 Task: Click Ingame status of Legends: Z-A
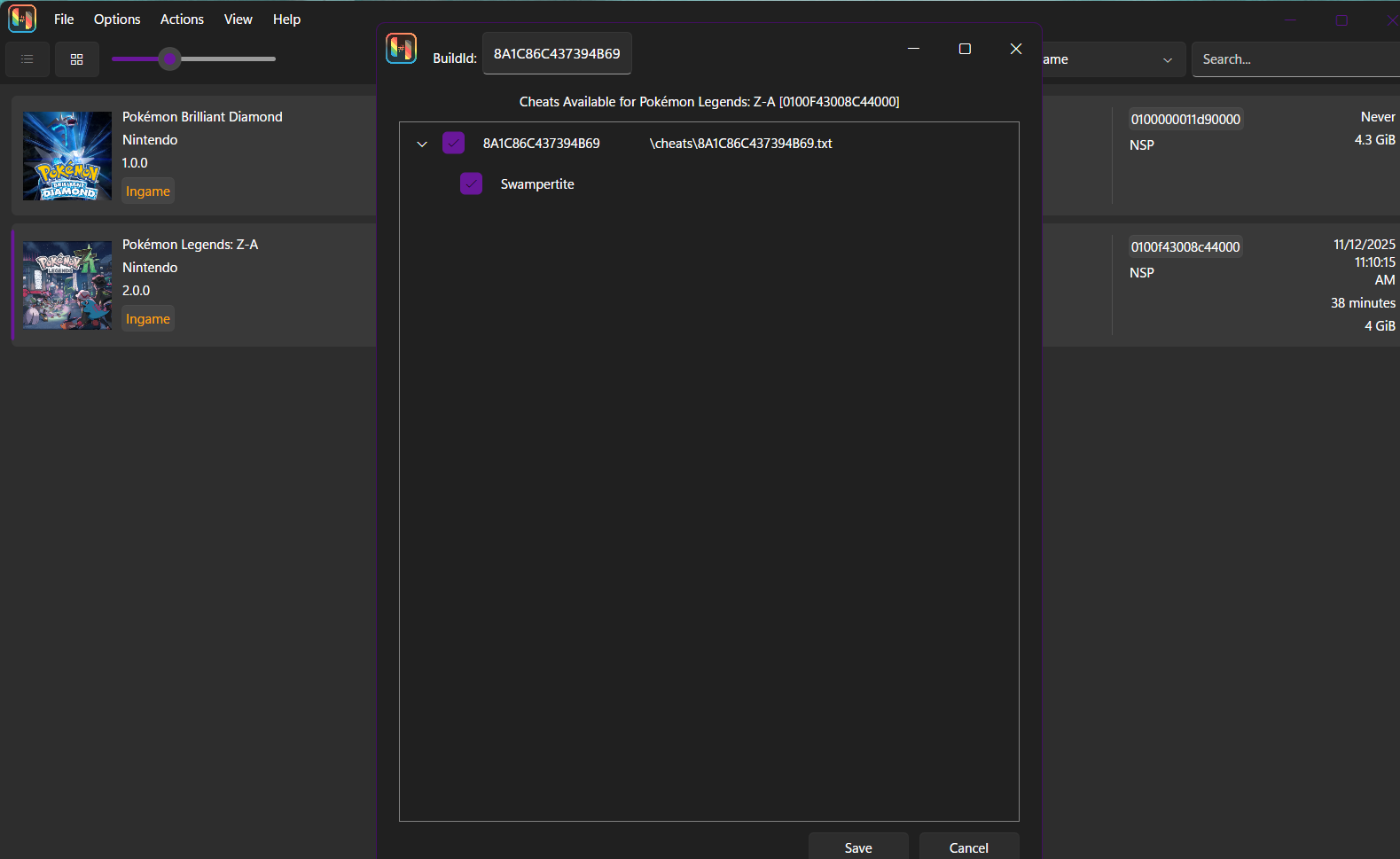(x=148, y=319)
